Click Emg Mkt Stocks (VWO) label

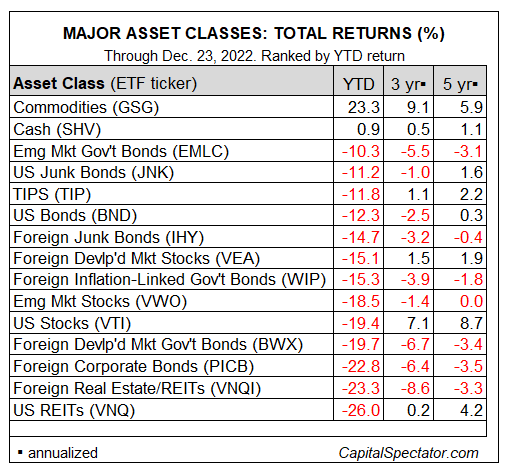click(100, 301)
